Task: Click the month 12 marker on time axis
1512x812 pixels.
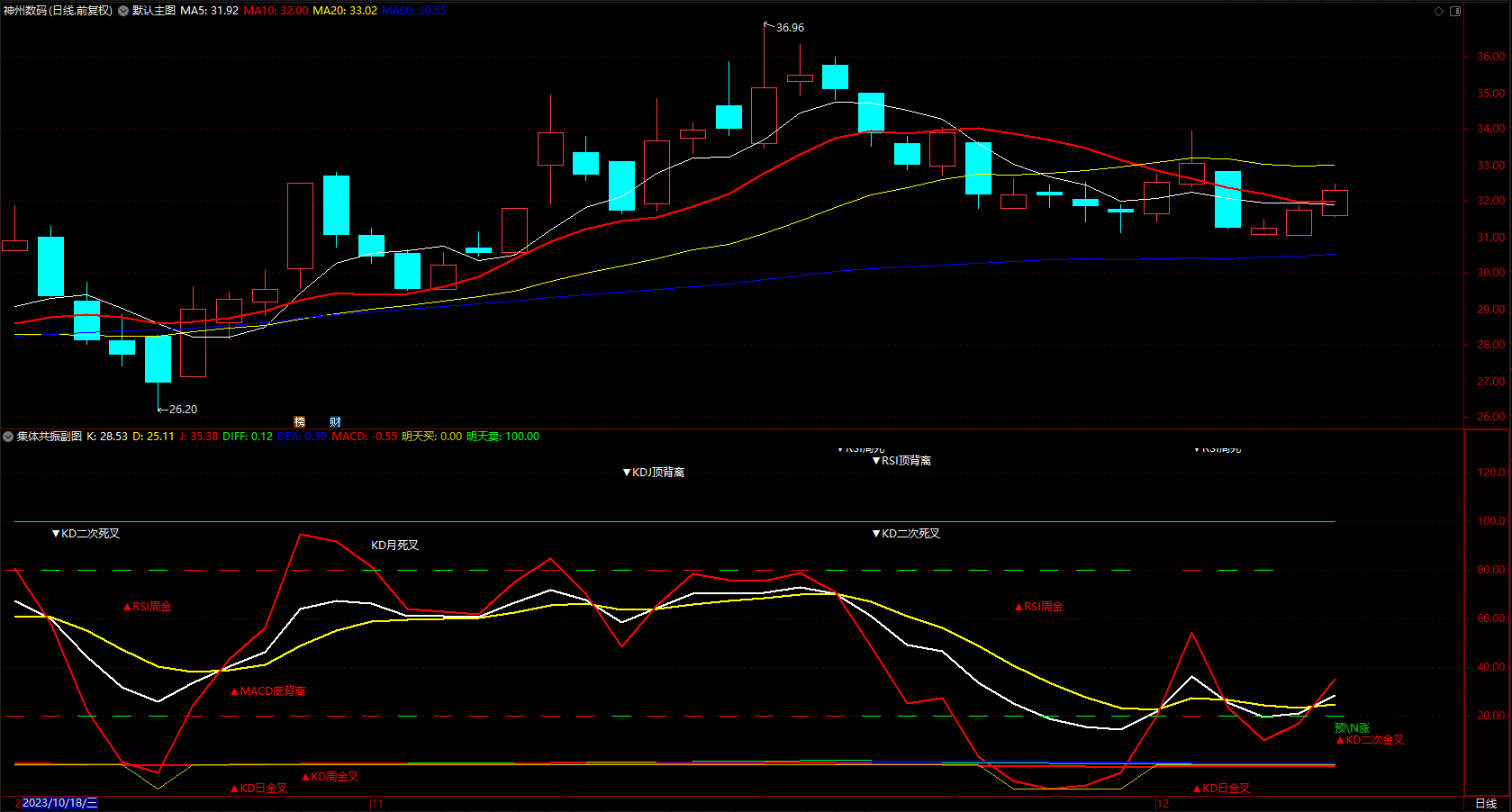Action: click(1163, 804)
